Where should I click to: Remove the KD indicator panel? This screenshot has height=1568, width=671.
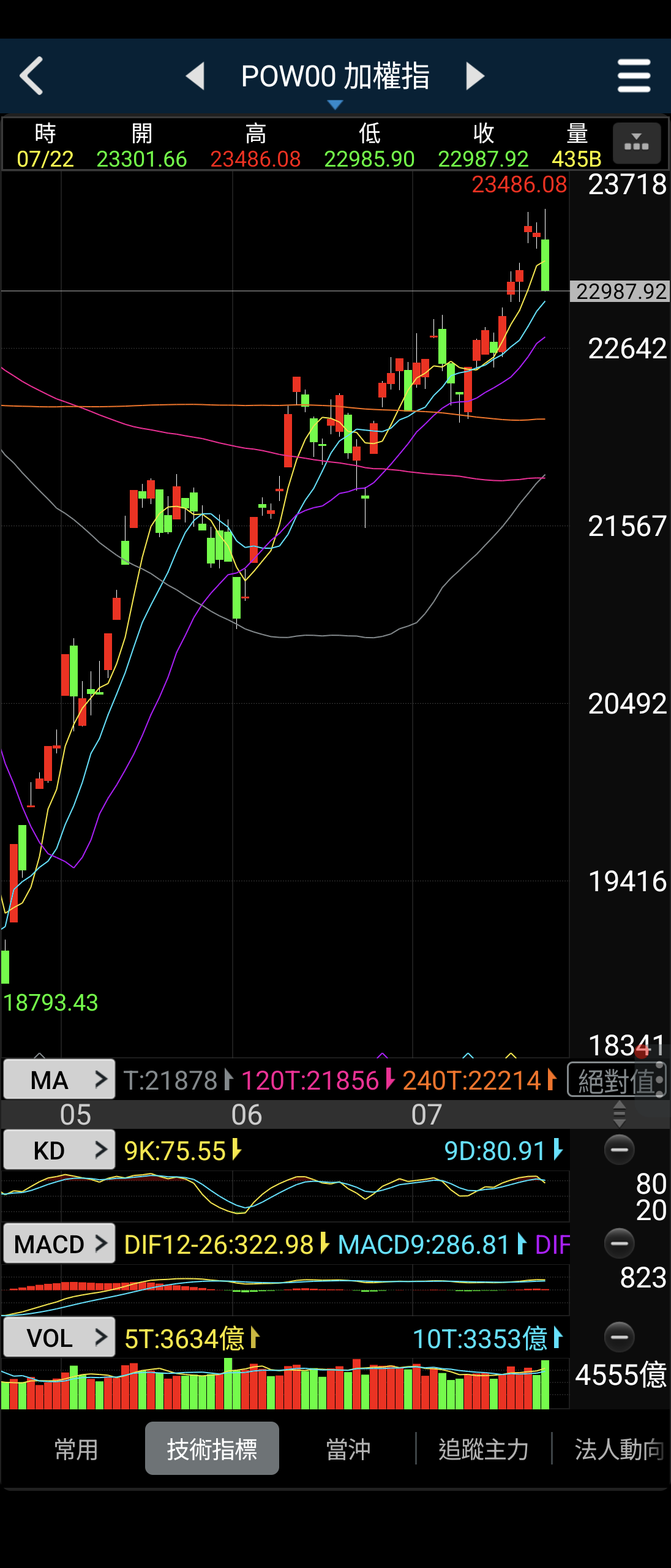pyautogui.click(x=620, y=1150)
